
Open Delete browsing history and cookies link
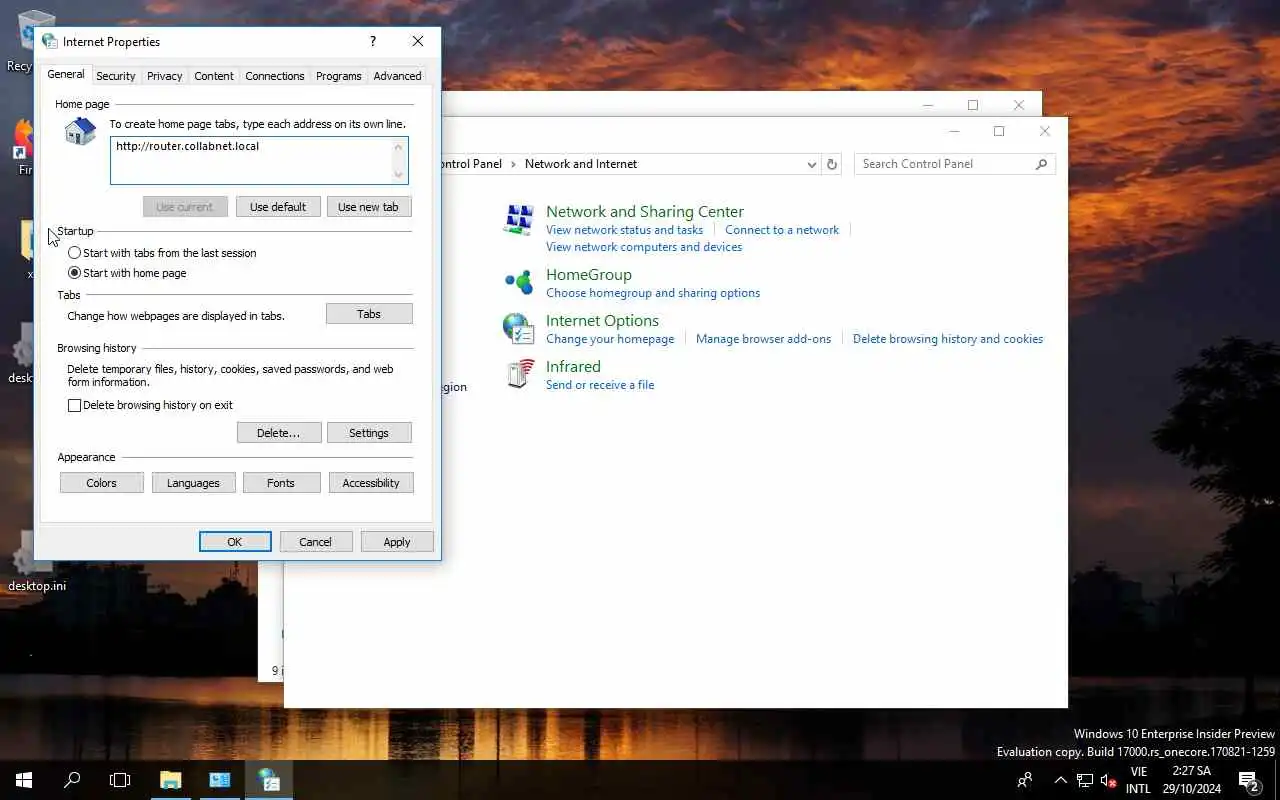pyautogui.click(x=948, y=339)
